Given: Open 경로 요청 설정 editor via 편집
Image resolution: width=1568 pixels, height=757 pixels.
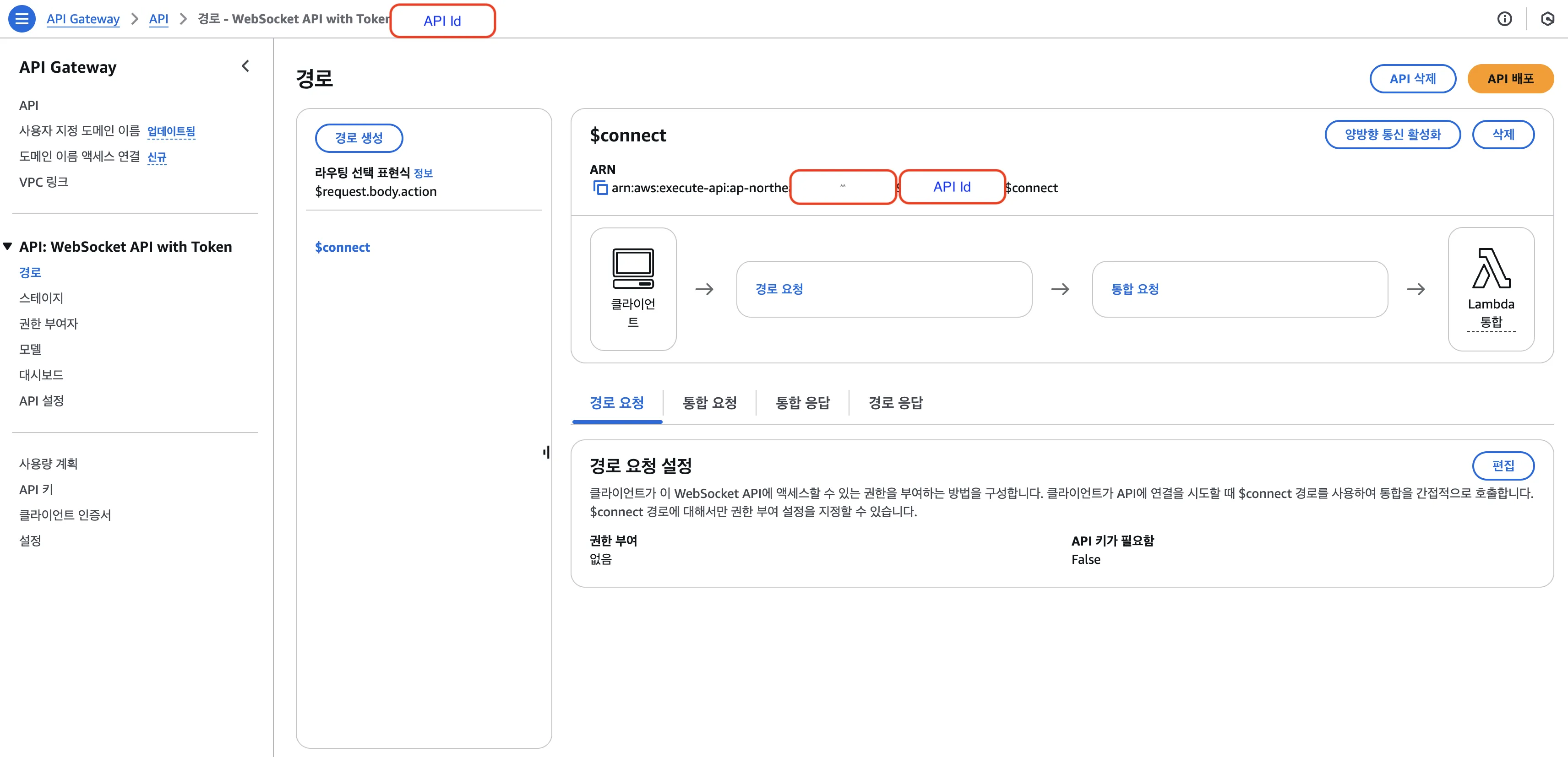Looking at the screenshot, I should coord(1503,465).
